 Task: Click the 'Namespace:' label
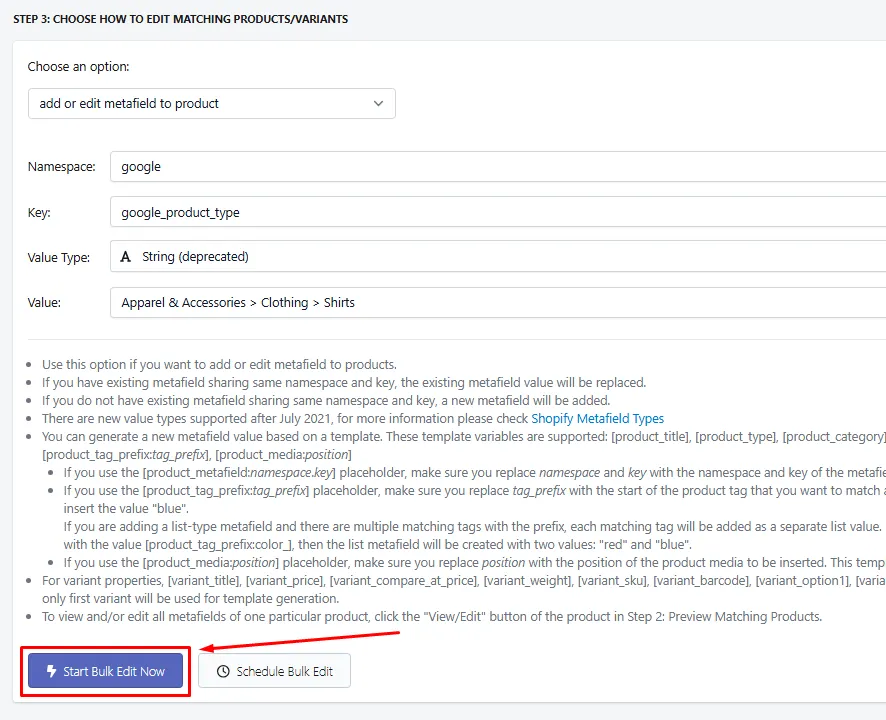click(62, 167)
